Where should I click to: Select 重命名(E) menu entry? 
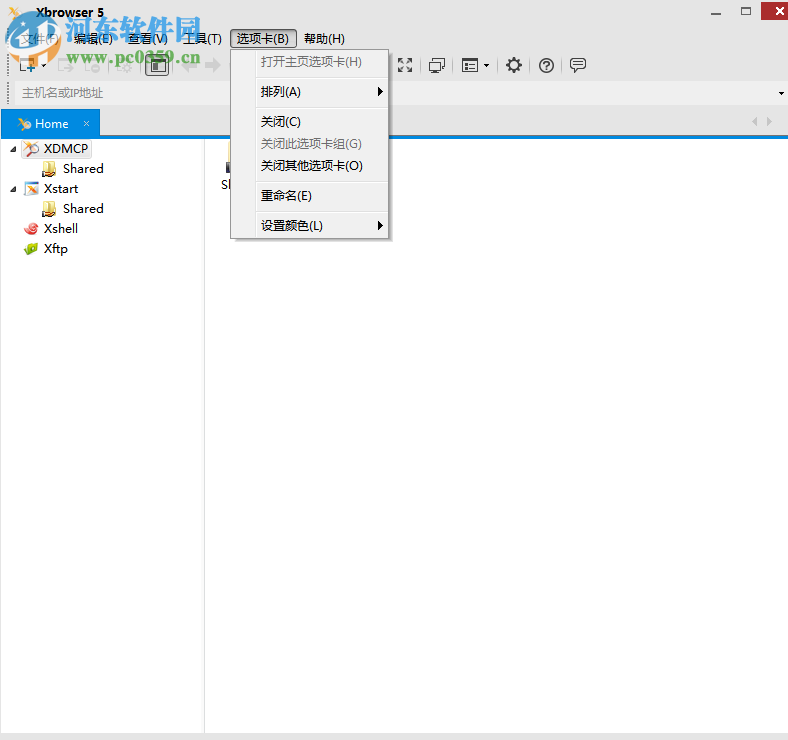(x=310, y=196)
